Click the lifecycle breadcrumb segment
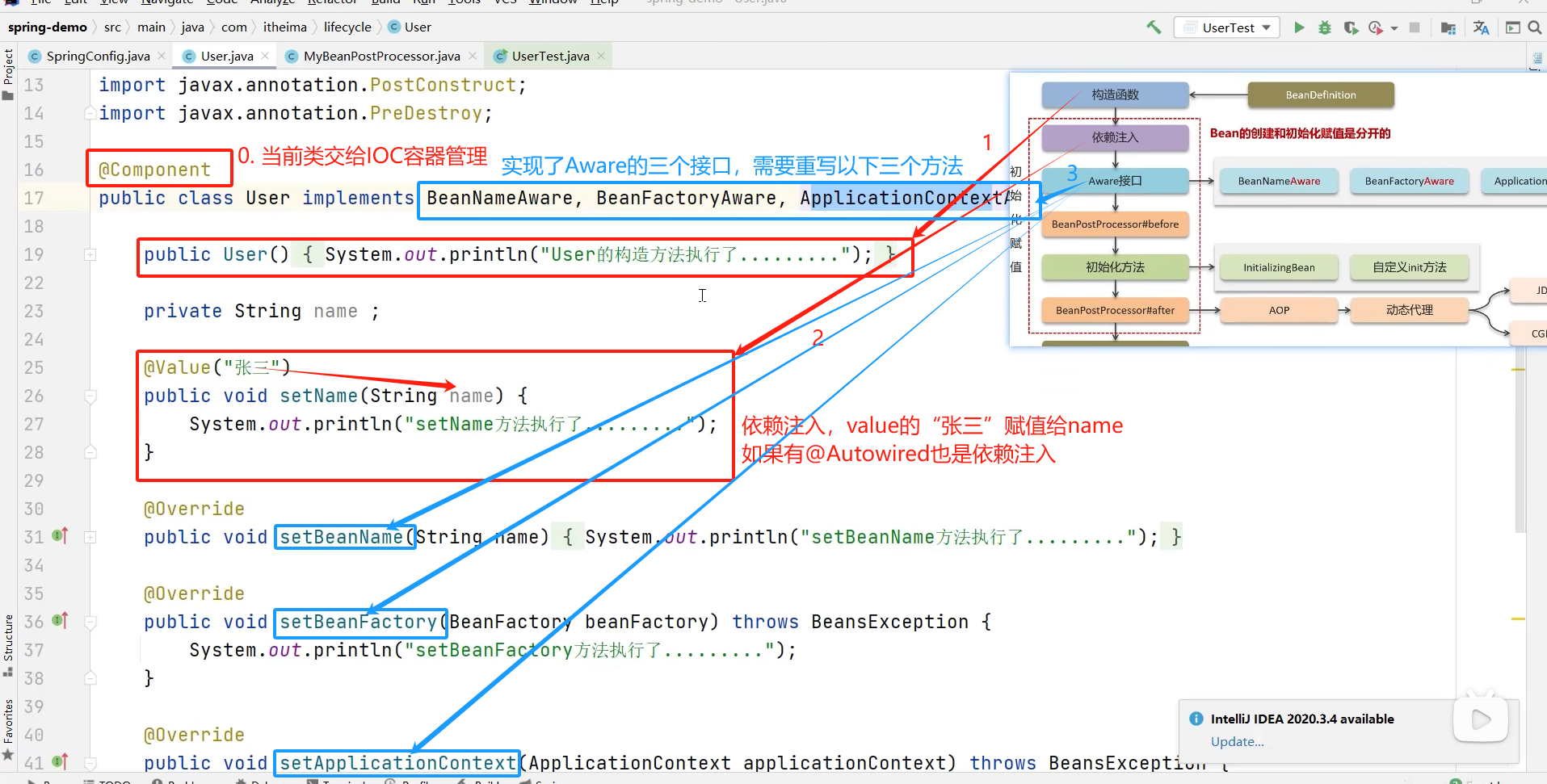The image size is (1547, 784). click(x=347, y=27)
